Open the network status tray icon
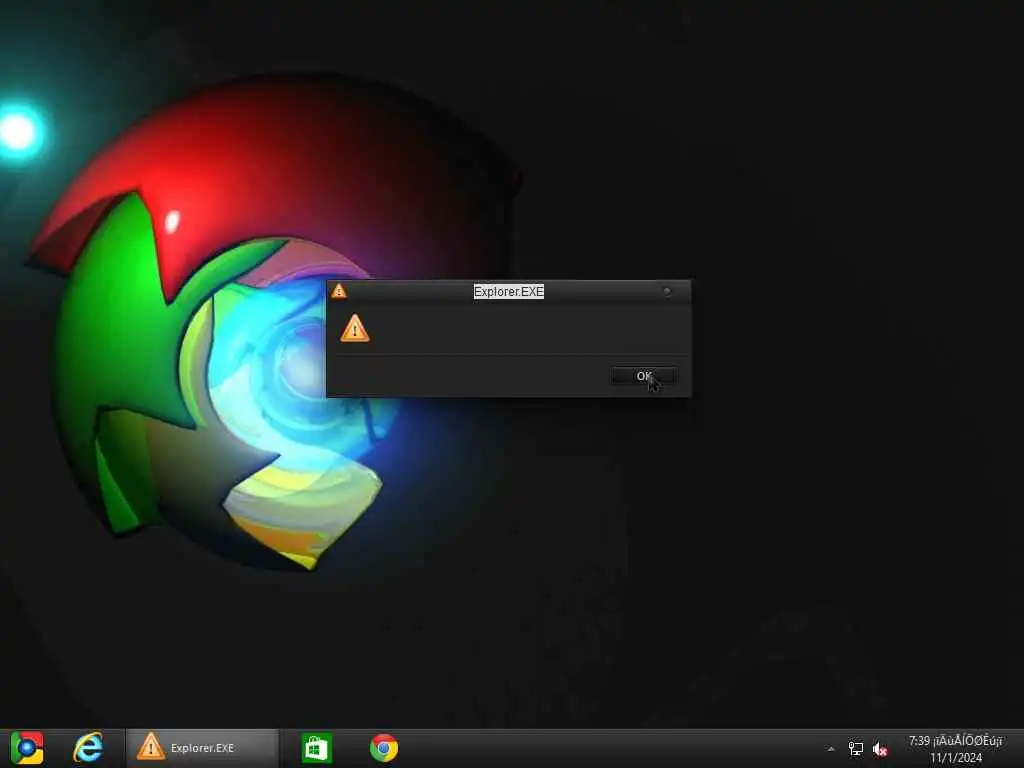Viewport: 1024px width, 768px height. (x=856, y=749)
